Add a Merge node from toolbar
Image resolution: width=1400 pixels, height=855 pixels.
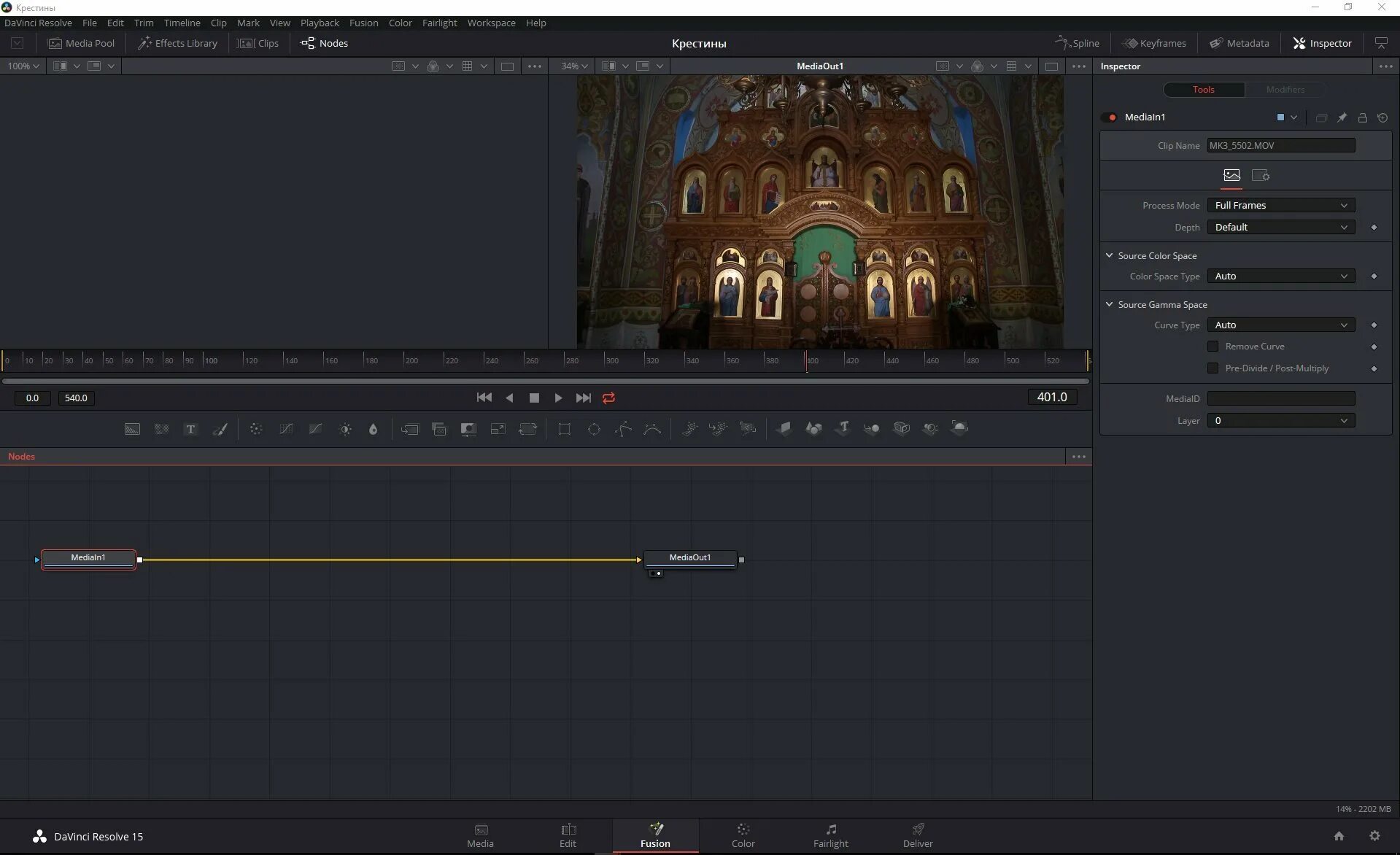pyautogui.click(x=410, y=429)
